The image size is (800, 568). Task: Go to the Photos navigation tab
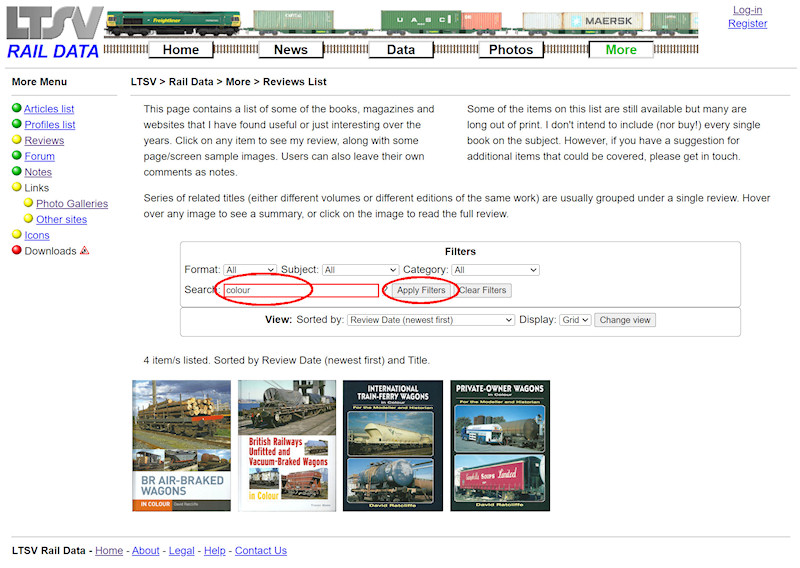(511, 50)
